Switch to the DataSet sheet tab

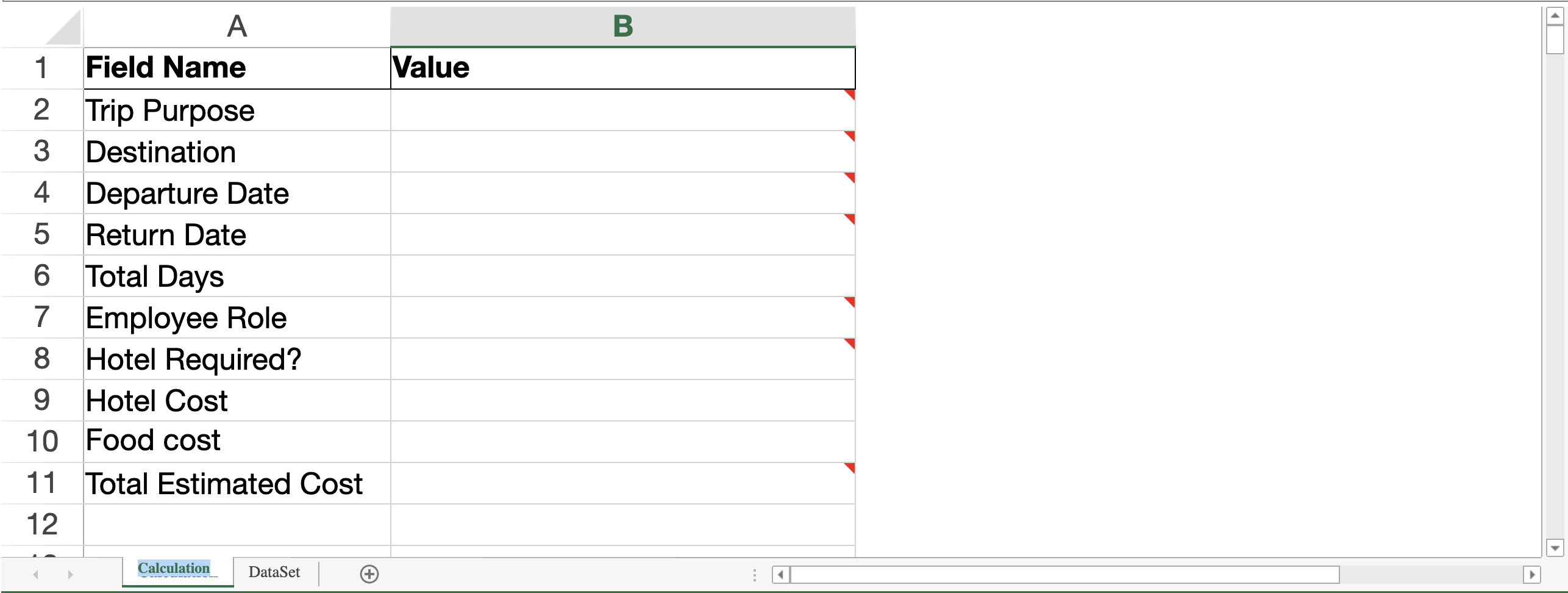[x=274, y=572]
